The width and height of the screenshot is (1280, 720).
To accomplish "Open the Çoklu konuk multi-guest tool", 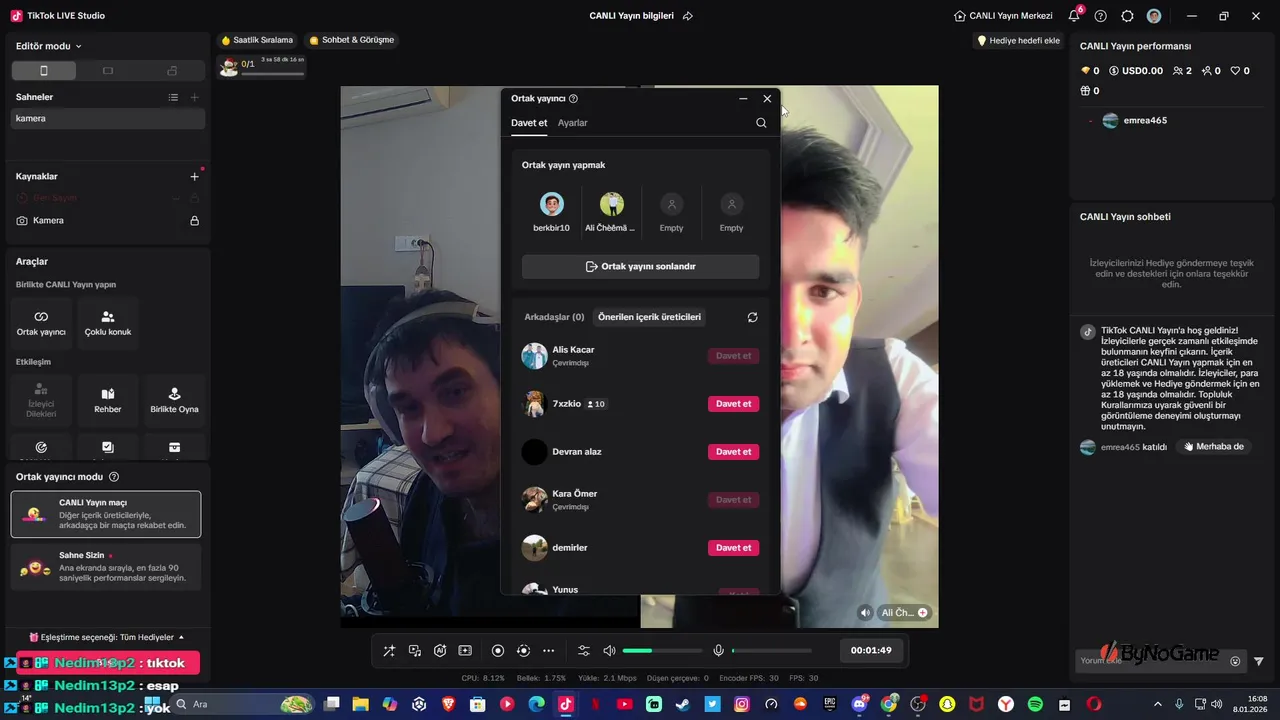I will click(x=108, y=322).
